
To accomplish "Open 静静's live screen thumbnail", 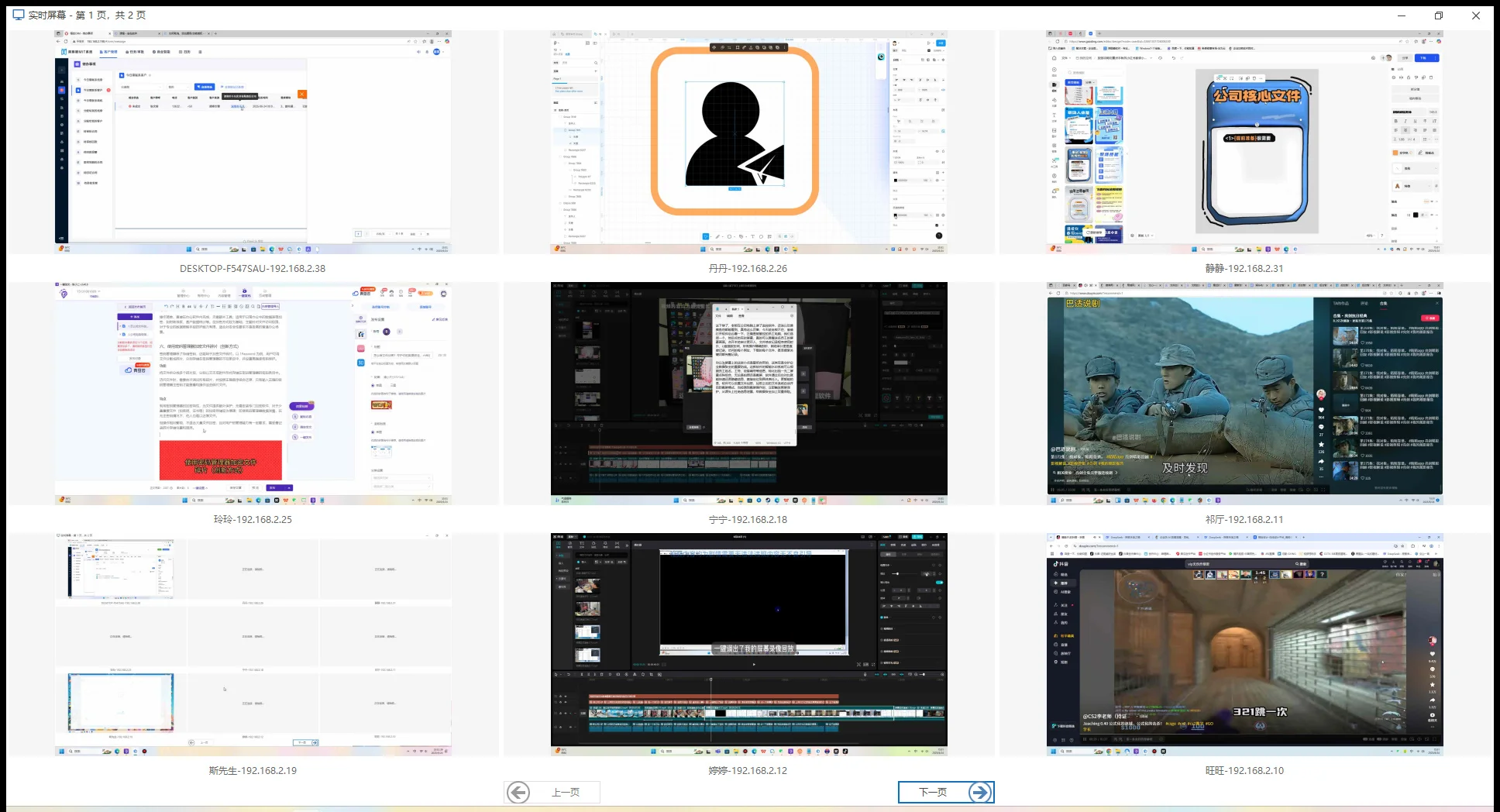I will (1244, 142).
